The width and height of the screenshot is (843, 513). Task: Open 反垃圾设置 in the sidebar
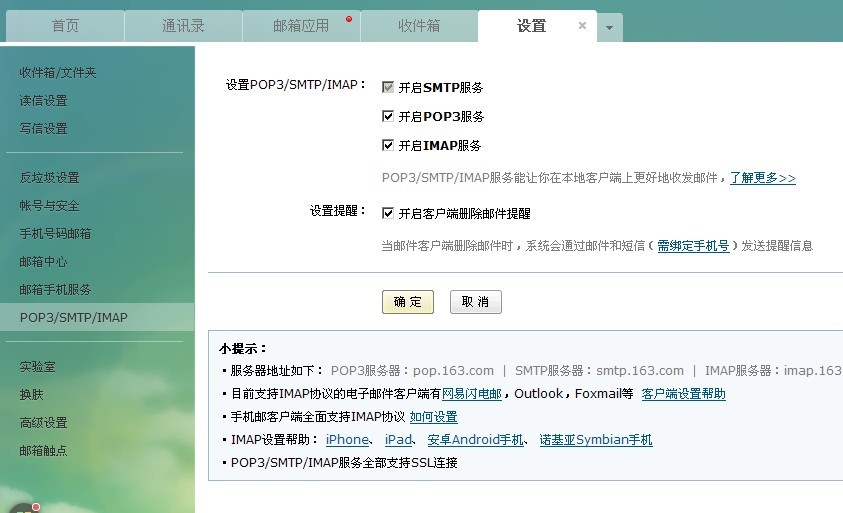[49, 177]
